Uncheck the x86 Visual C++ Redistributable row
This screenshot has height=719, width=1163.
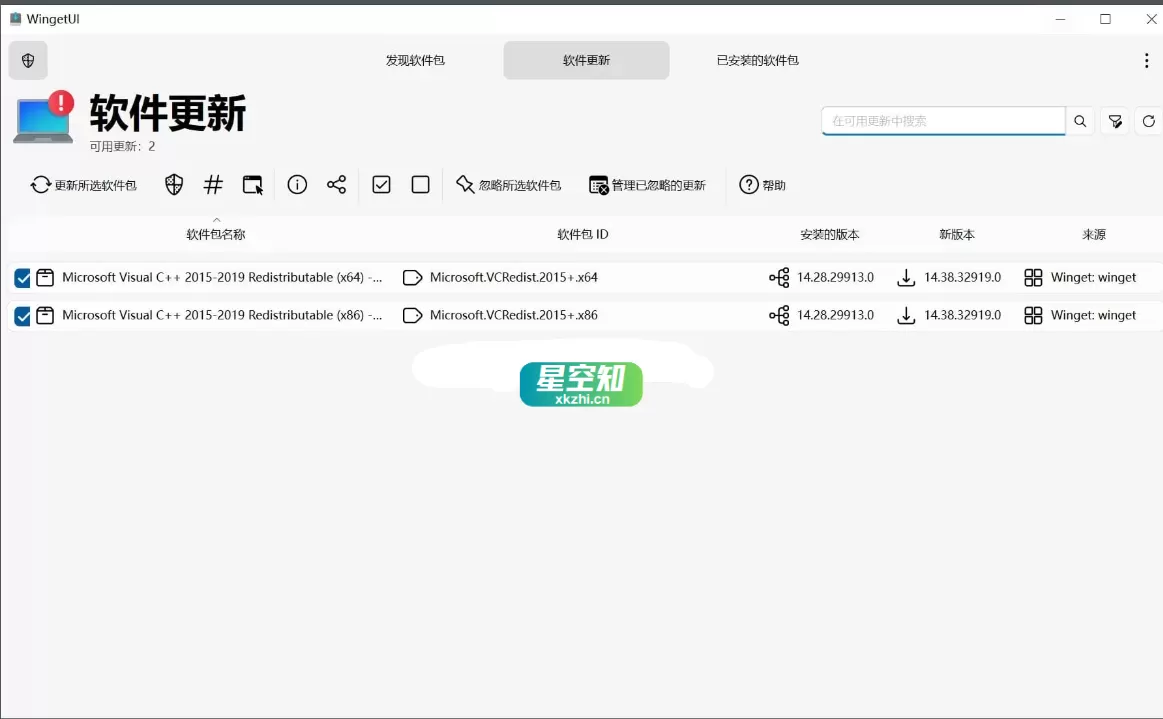[22, 315]
